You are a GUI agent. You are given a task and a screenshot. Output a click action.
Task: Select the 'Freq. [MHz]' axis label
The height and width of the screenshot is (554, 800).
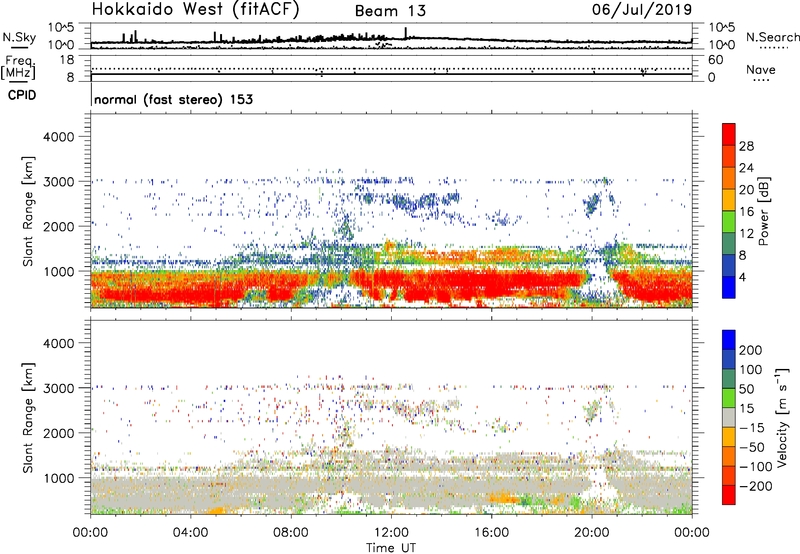pyautogui.click(x=18, y=67)
